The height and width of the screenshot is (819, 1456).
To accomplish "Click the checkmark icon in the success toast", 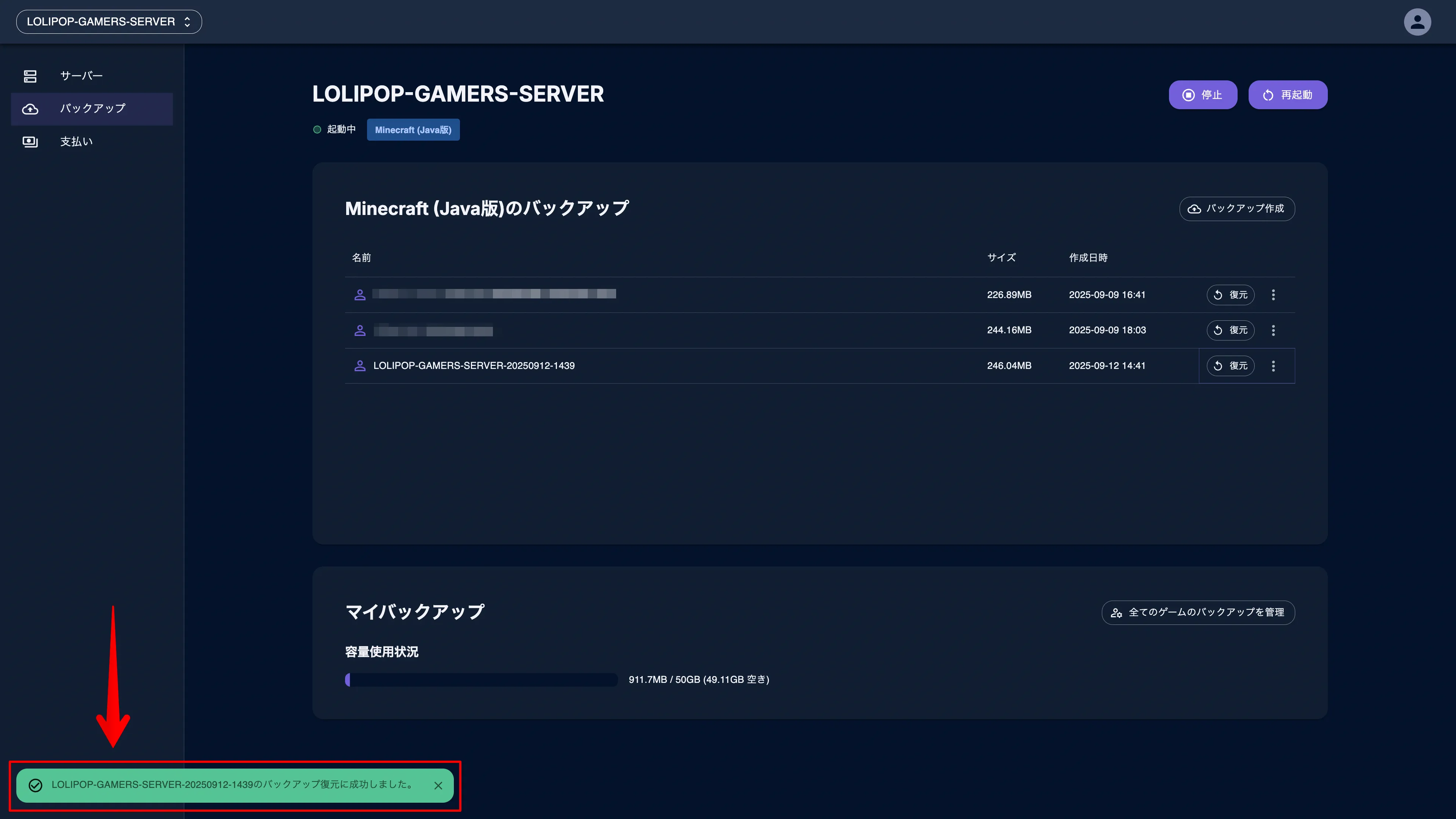I will point(36,786).
